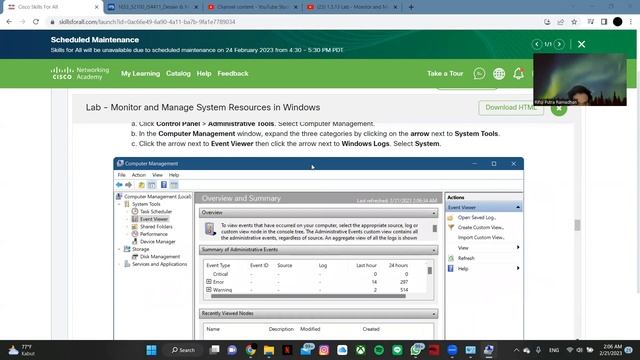Screen dimensions: 640x360
Task: Open Task View on the taskbar
Action: pyautogui.click(x=214, y=350)
